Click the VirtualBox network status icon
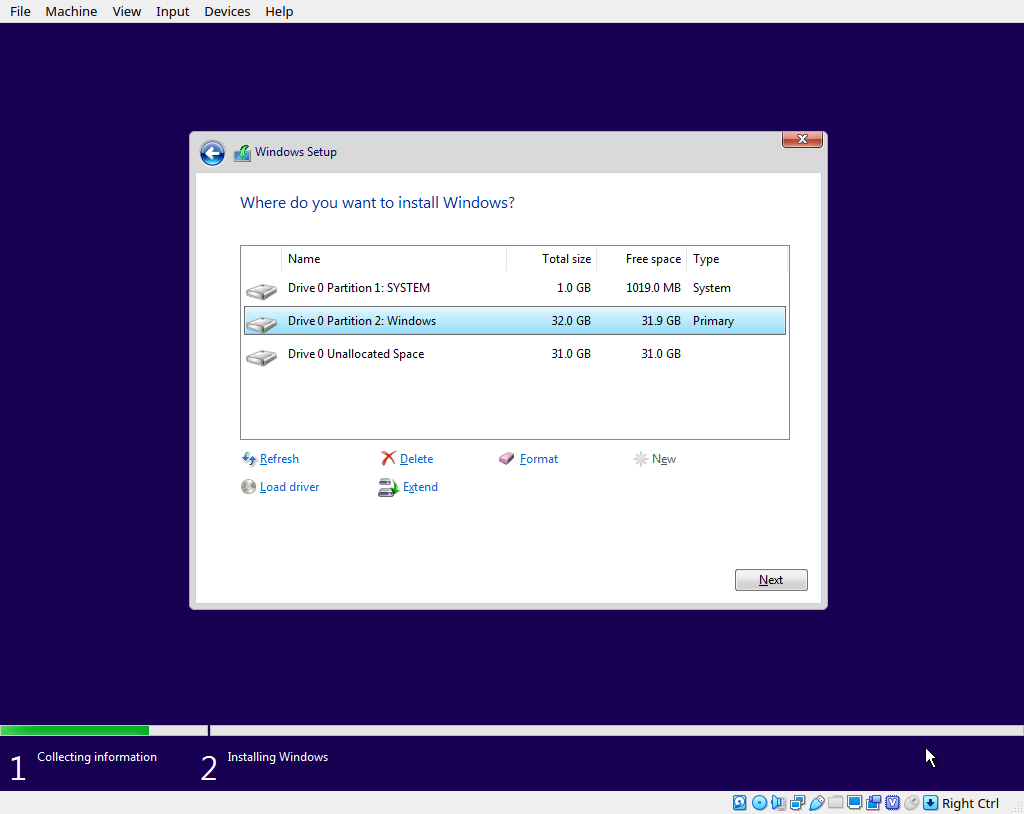Image resolution: width=1024 pixels, height=814 pixels. [x=797, y=803]
